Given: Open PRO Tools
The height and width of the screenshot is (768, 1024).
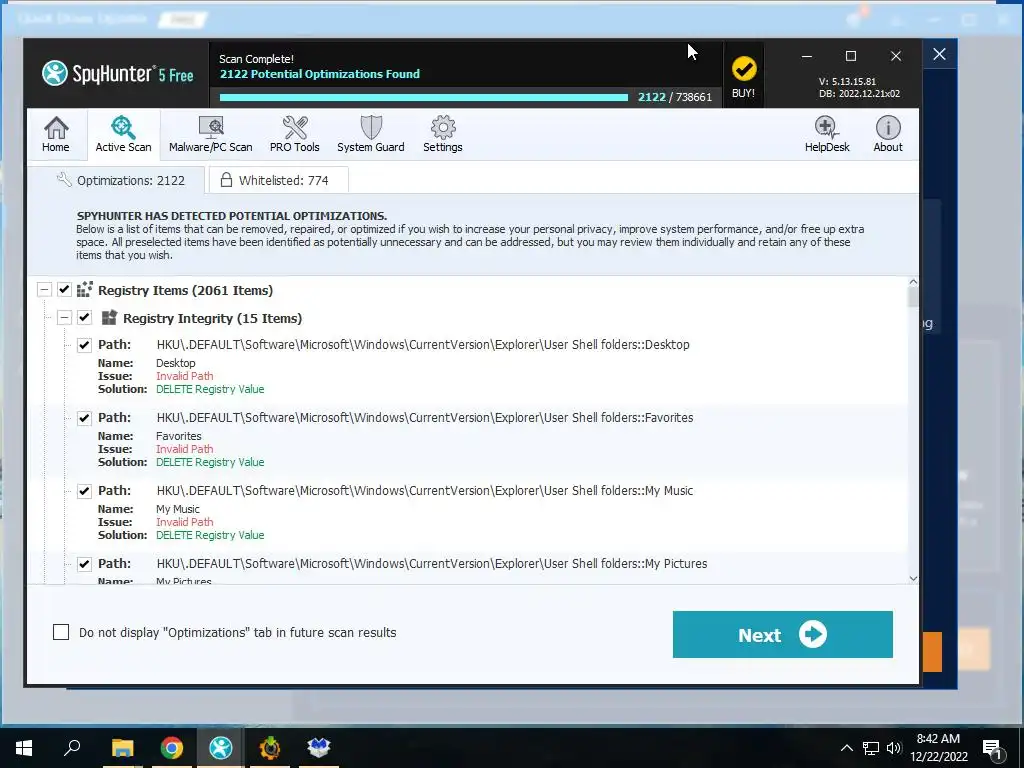Looking at the screenshot, I should tap(295, 135).
